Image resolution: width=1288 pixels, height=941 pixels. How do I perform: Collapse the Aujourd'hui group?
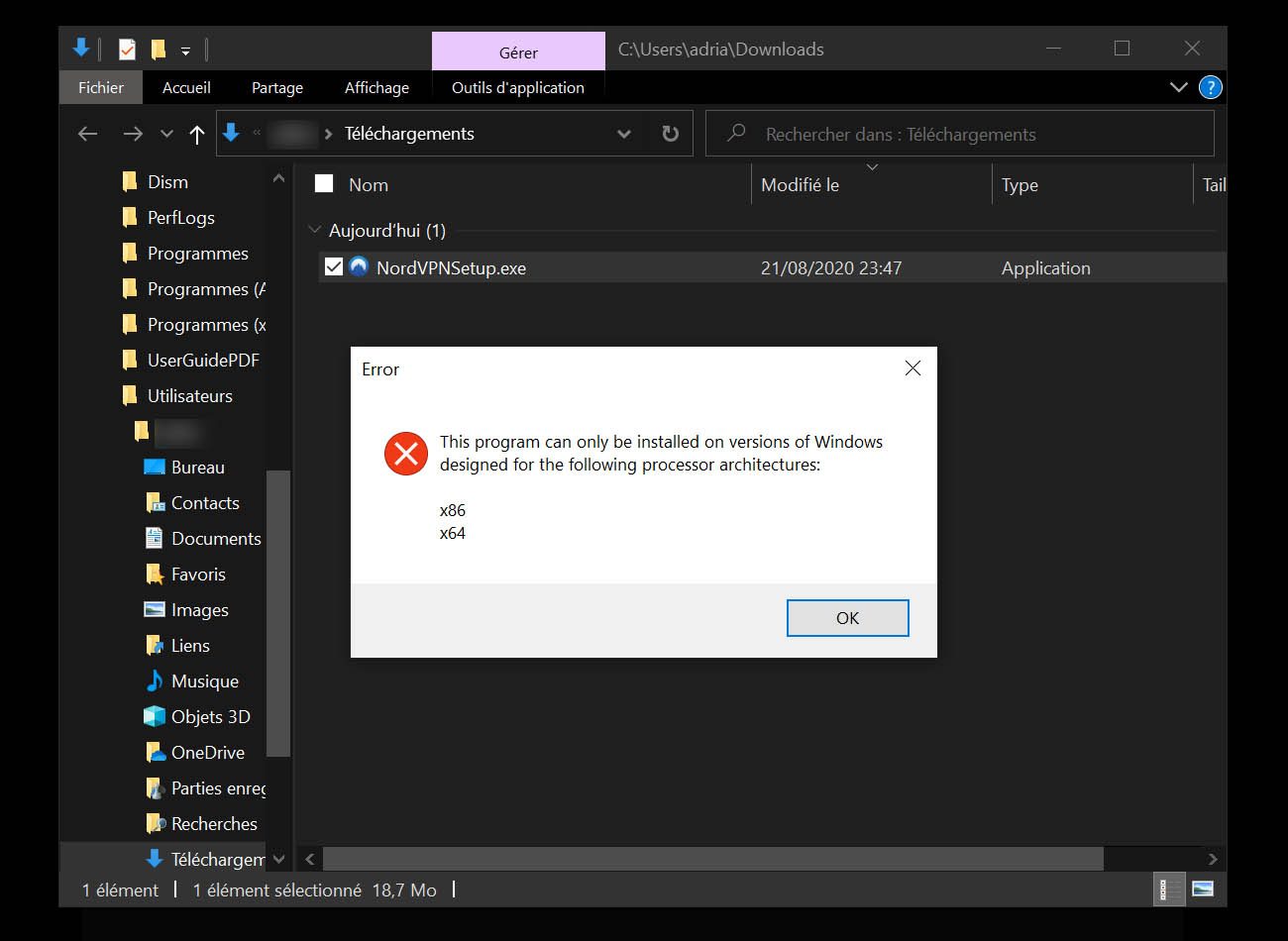pos(315,230)
